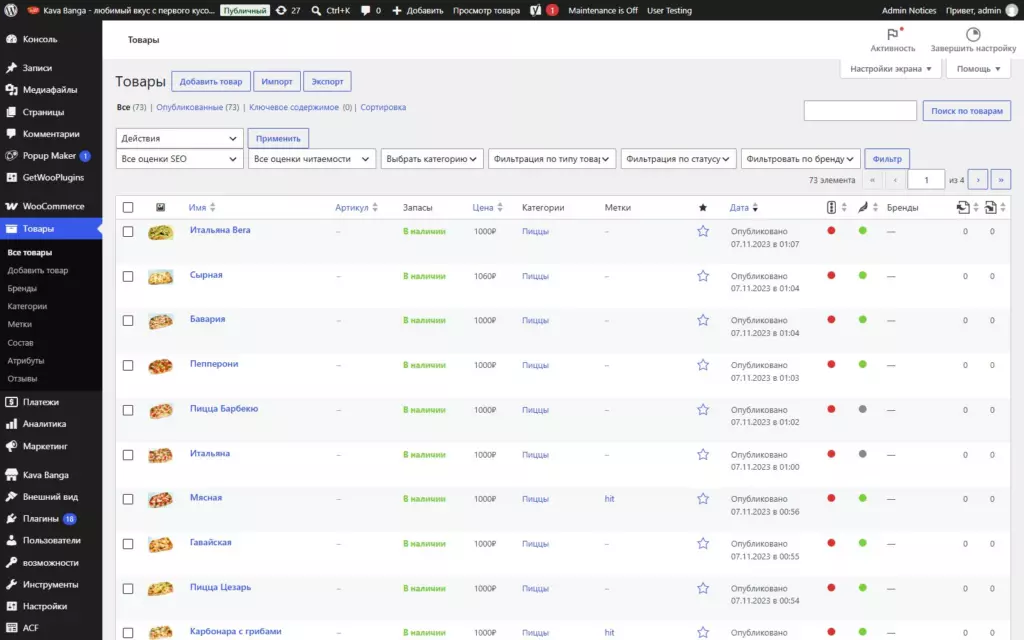The height and width of the screenshot is (640, 1024).
Task: Check the Гавайская row checkbox
Action: [128, 544]
